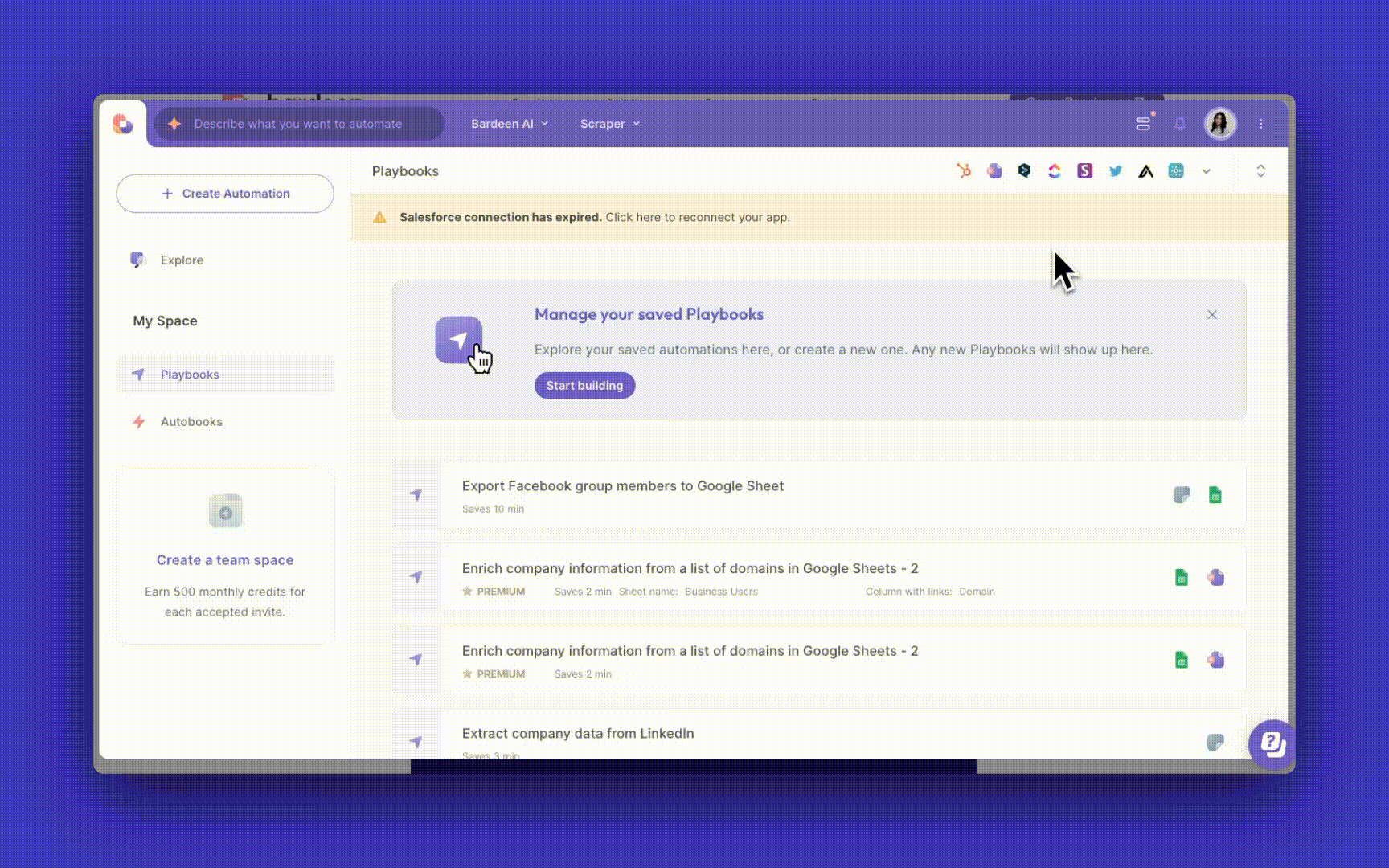This screenshot has width=1389, height=868.
Task: Open the HubSpot integration icon
Action: [964, 170]
